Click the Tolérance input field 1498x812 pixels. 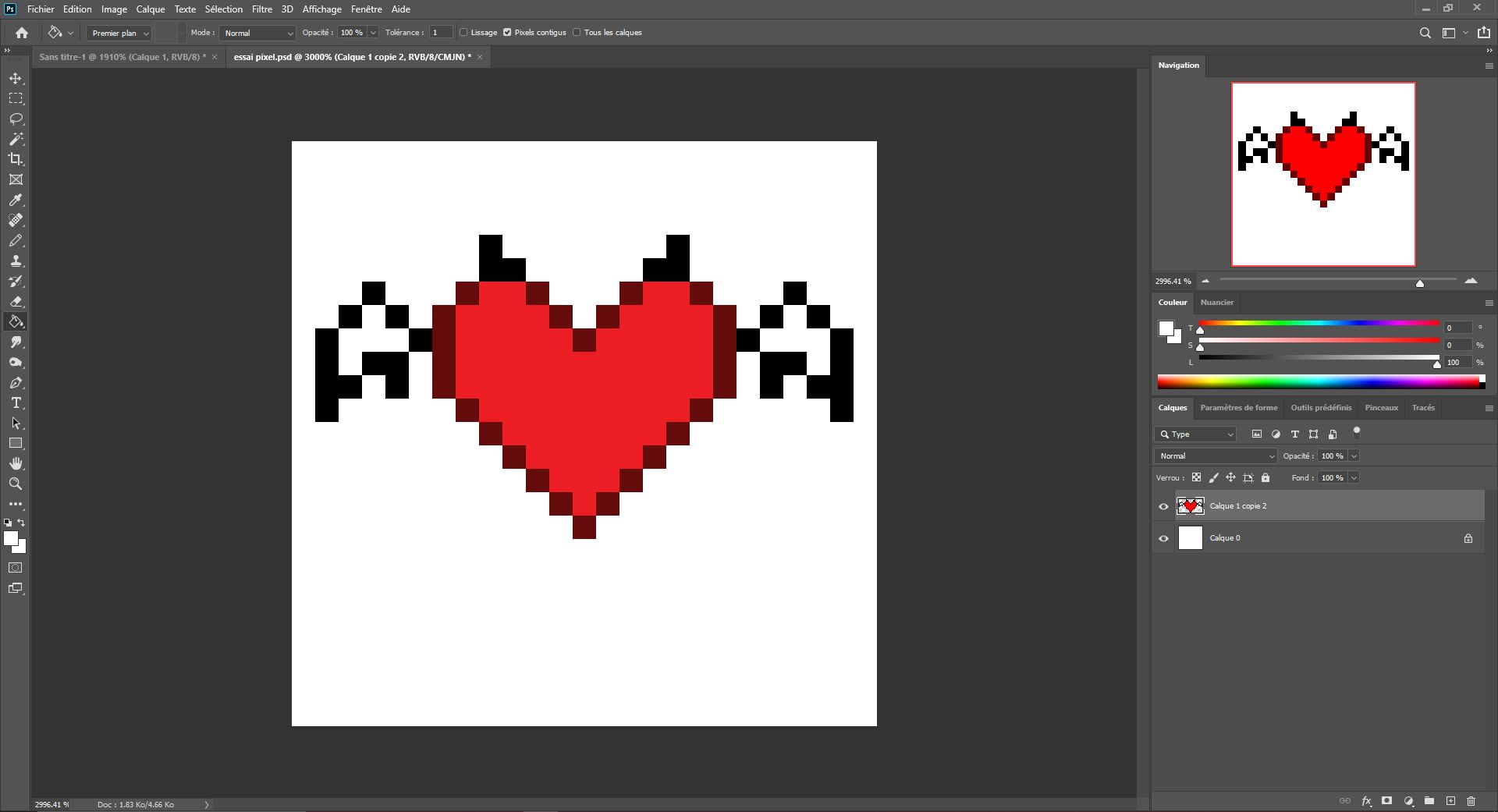pos(441,33)
